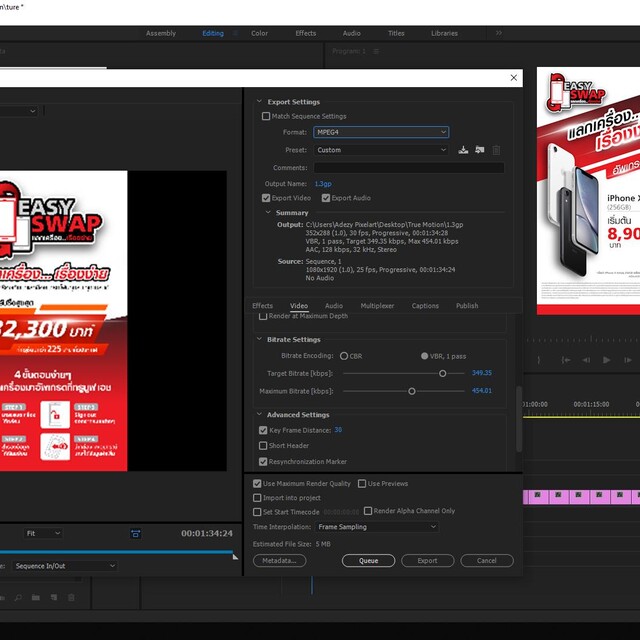Switch to the Video export tab
The image size is (640, 640).
299,306
